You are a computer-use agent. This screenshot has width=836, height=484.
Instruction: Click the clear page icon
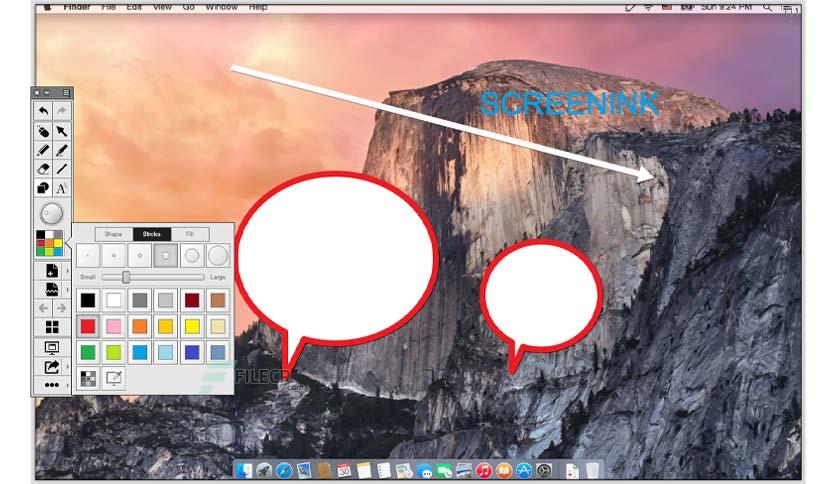pyautogui.click(x=52, y=289)
